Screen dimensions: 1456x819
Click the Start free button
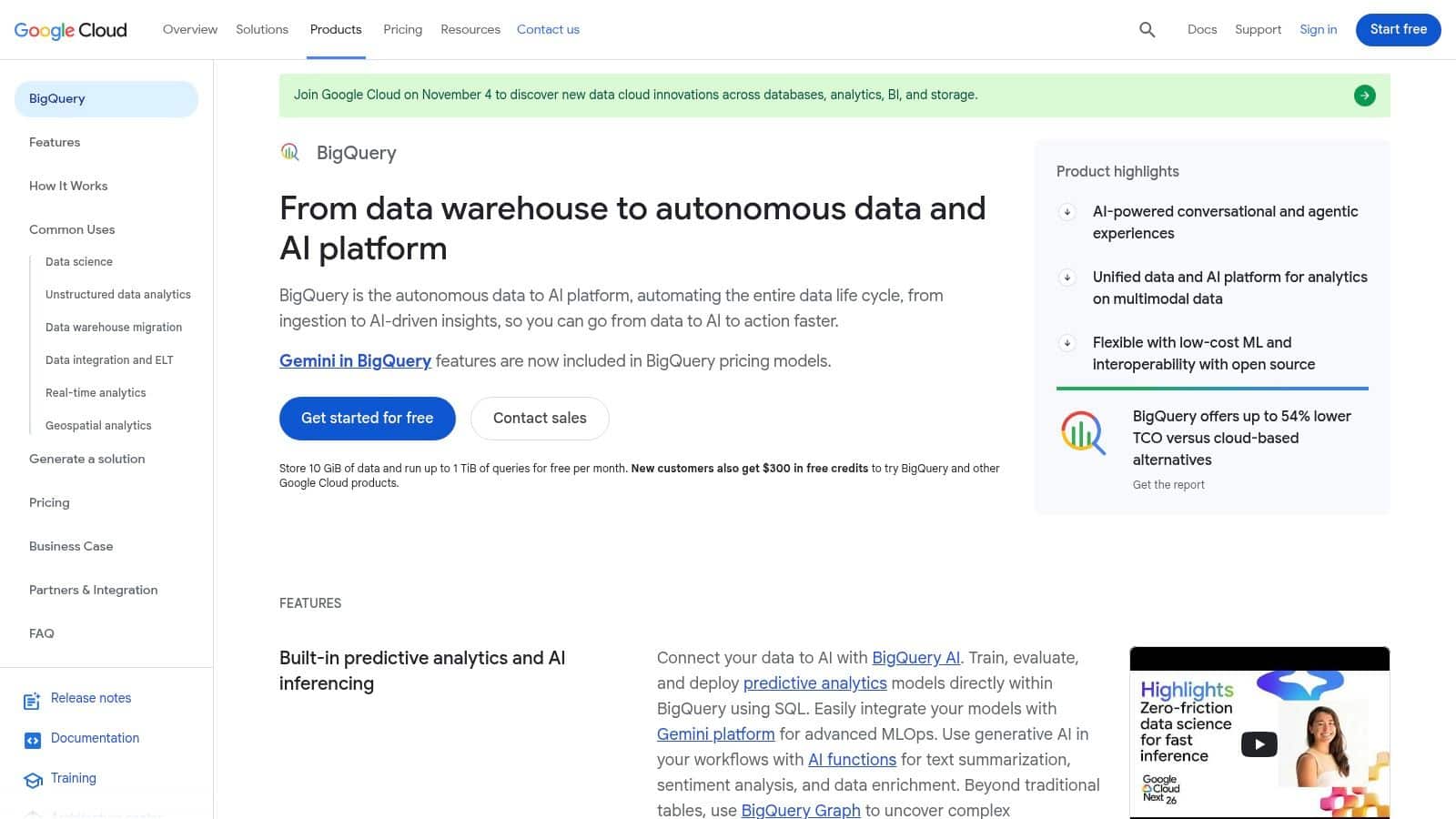pyautogui.click(x=1398, y=29)
